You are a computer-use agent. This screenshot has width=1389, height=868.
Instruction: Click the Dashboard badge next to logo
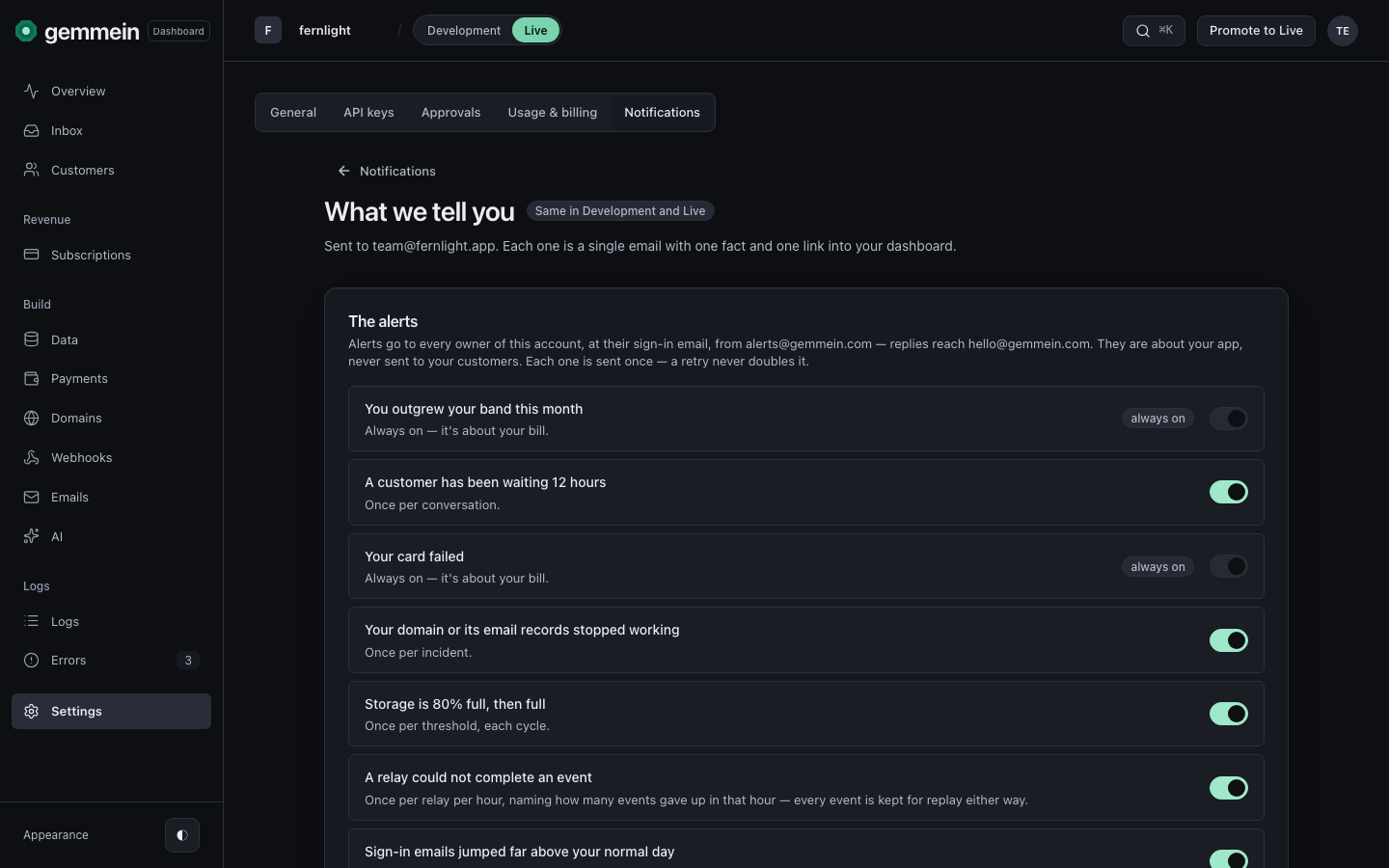178,31
